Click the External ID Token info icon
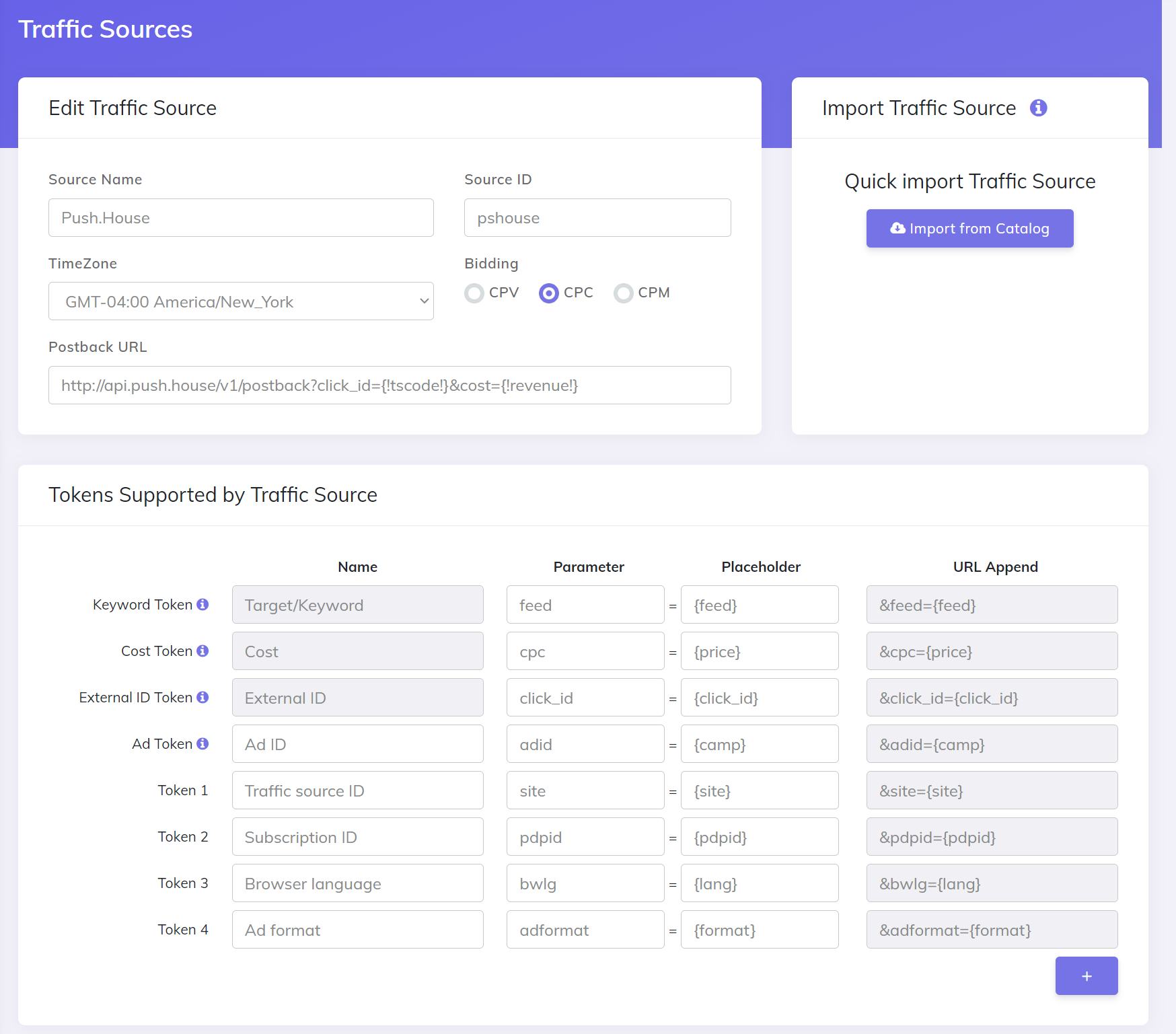This screenshot has height=1034, width=1176. 203,698
